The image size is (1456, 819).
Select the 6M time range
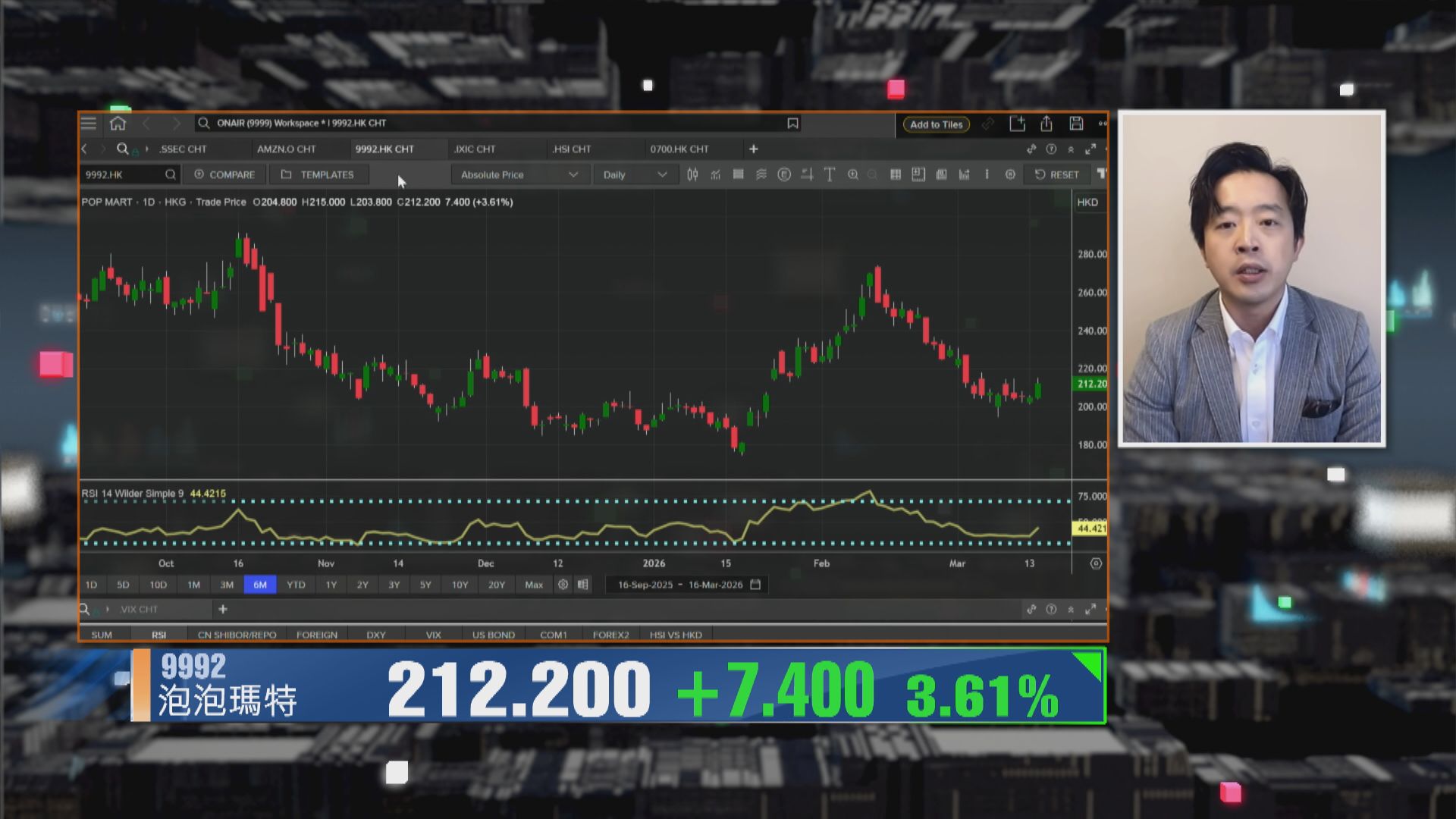pyautogui.click(x=260, y=585)
